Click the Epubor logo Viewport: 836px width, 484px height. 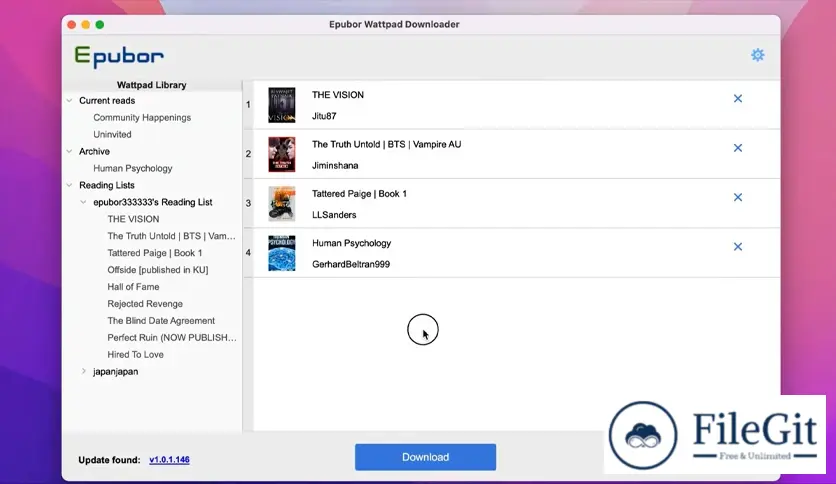[119, 57]
